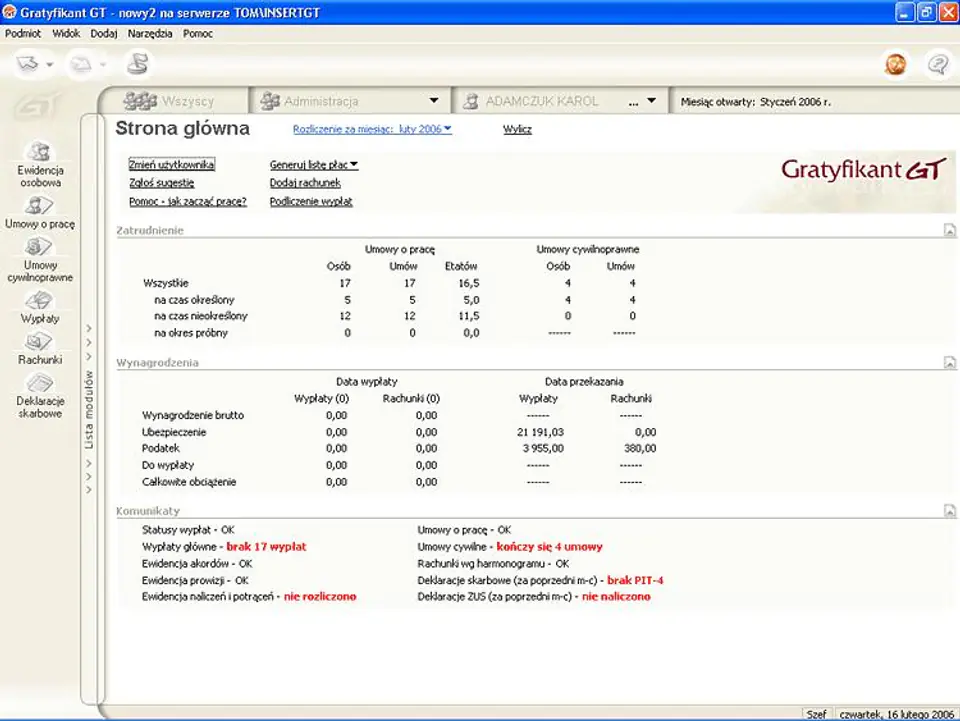The width and height of the screenshot is (960, 721).
Task: Open the Ewidencja osobowa module
Action: pyautogui.click(x=40, y=164)
